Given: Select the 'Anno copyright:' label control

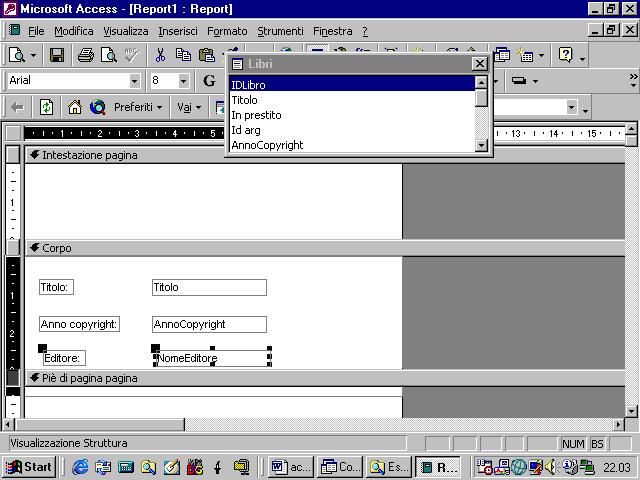Looking at the screenshot, I should [79, 324].
